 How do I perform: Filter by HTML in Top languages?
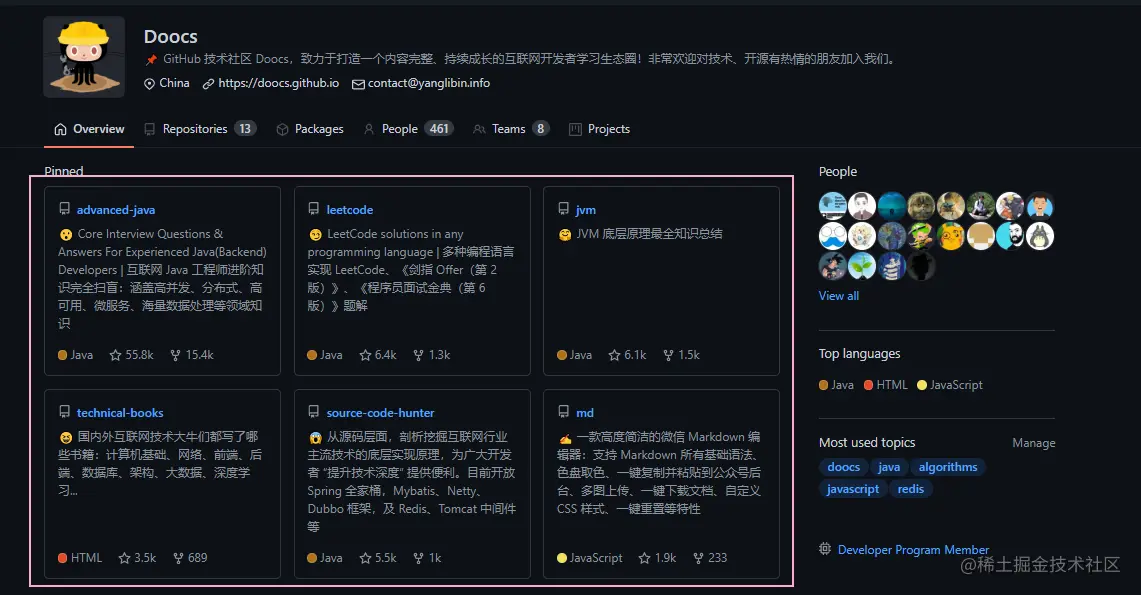tap(886, 385)
